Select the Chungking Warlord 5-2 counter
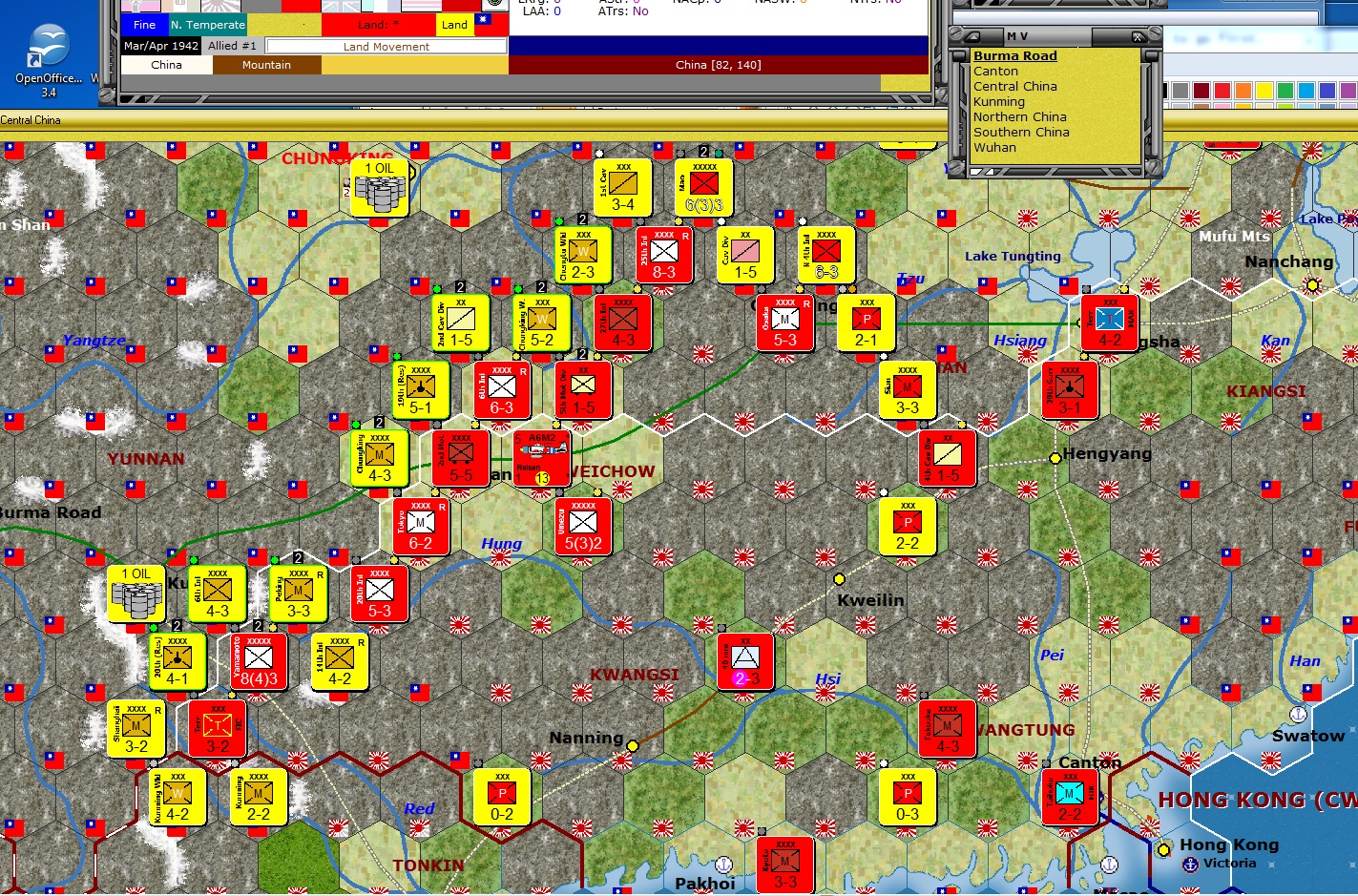This screenshot has height=896, width=1358. pos(542,323)
